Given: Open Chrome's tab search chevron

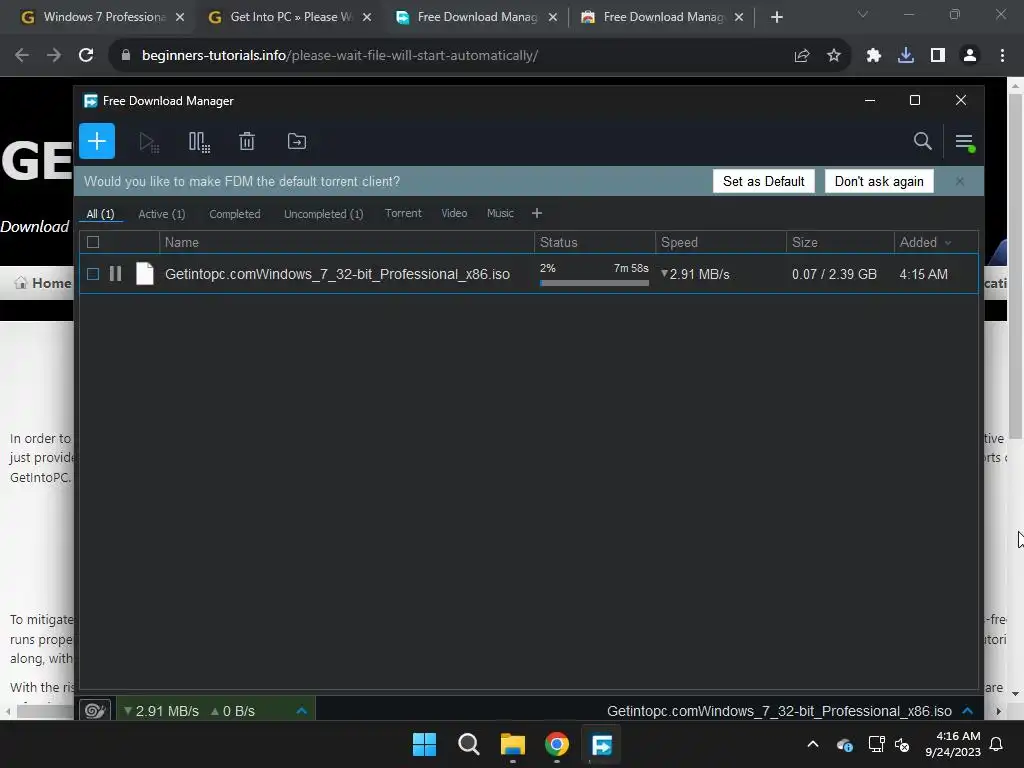Looking at the screenshot, I should 863,14.
